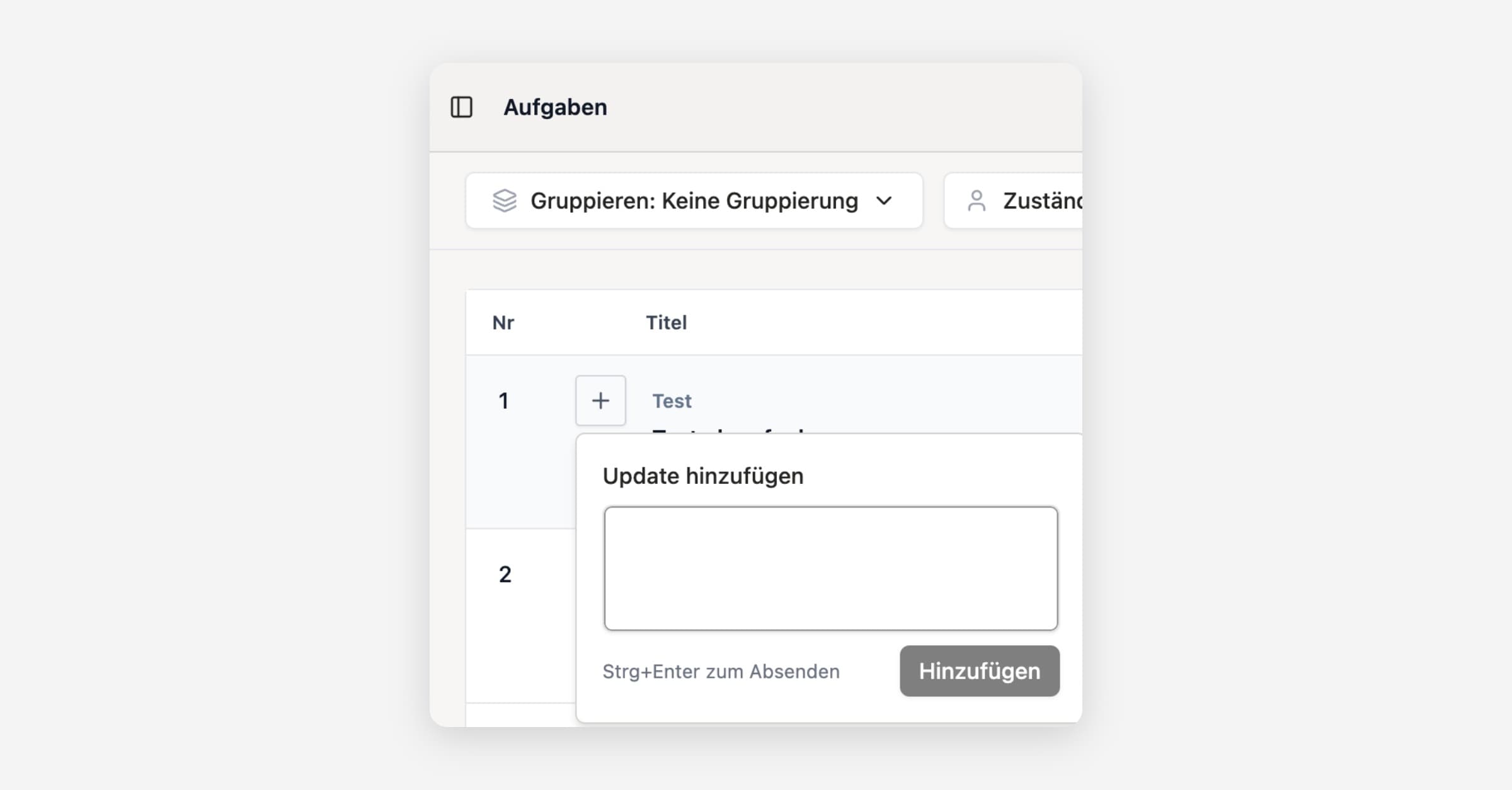Focus the update text area
The image size is (1512, 790).
click(830, 568)
